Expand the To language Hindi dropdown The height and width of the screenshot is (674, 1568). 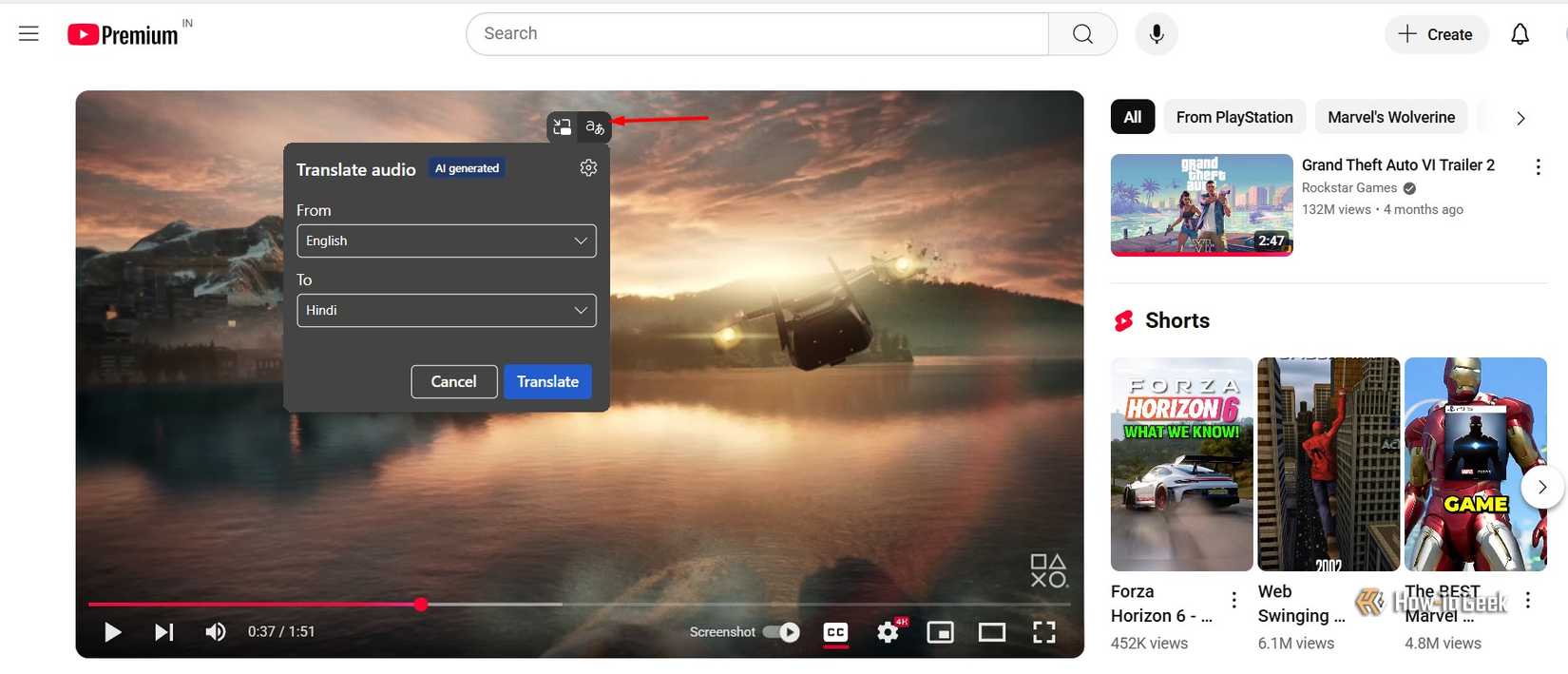click(x=446, y=311)
